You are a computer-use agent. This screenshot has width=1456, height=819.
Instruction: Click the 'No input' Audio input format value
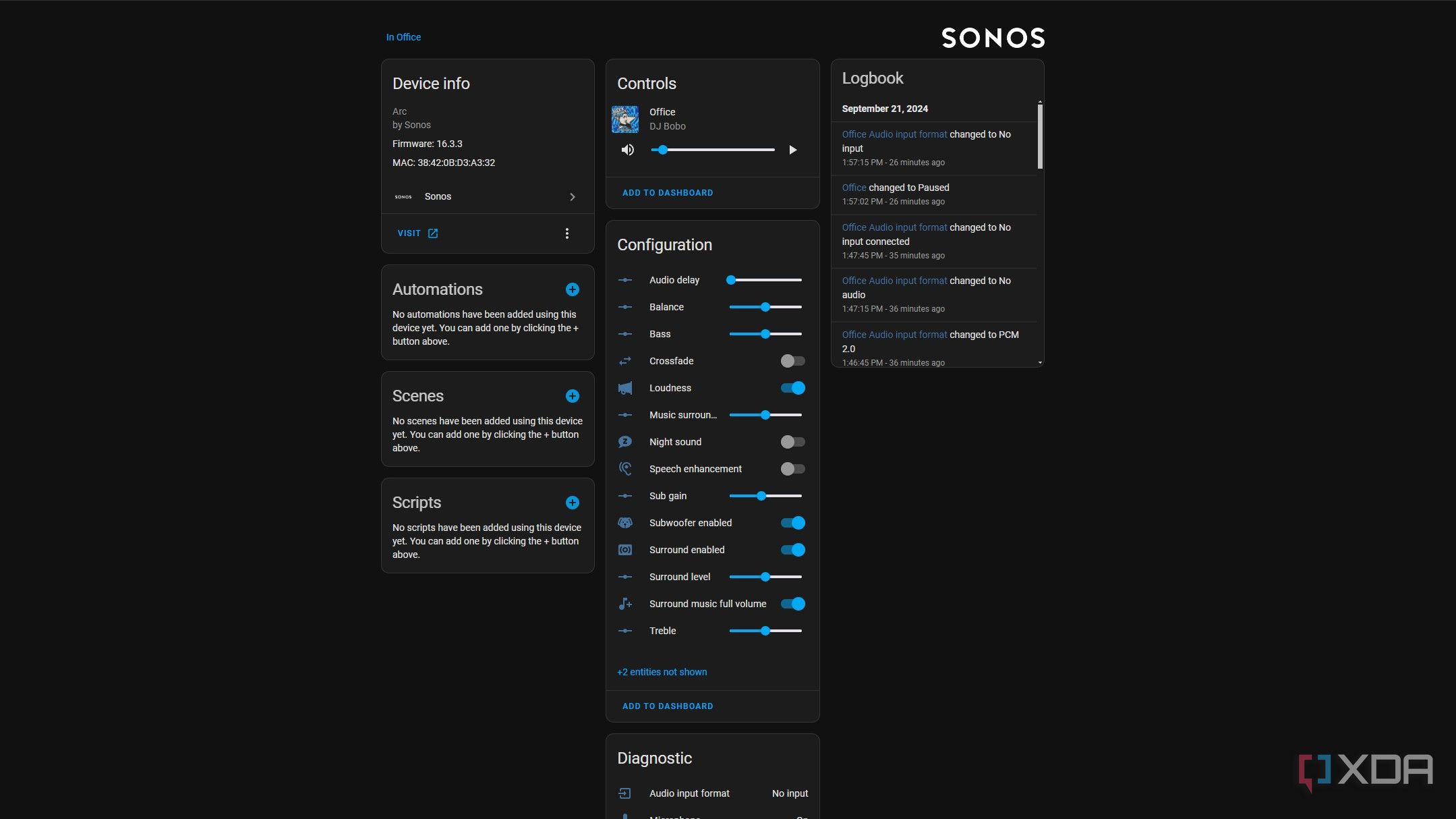(790, 793)
